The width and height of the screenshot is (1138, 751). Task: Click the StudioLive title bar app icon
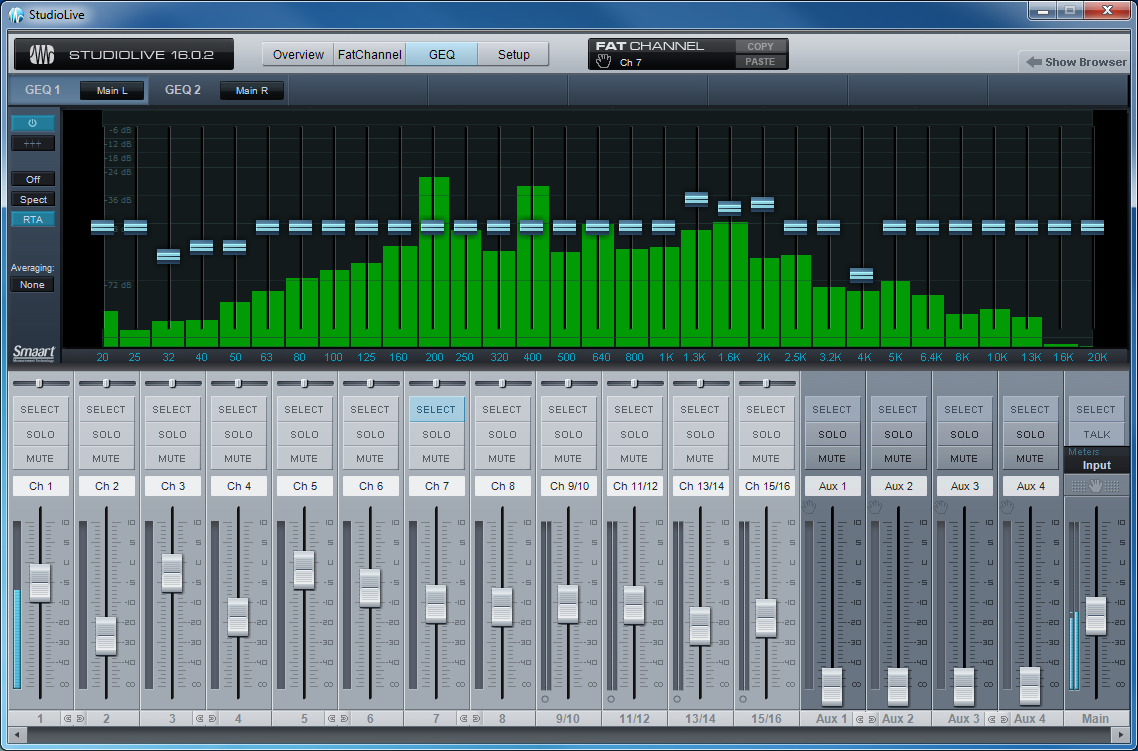coord(16,14)
